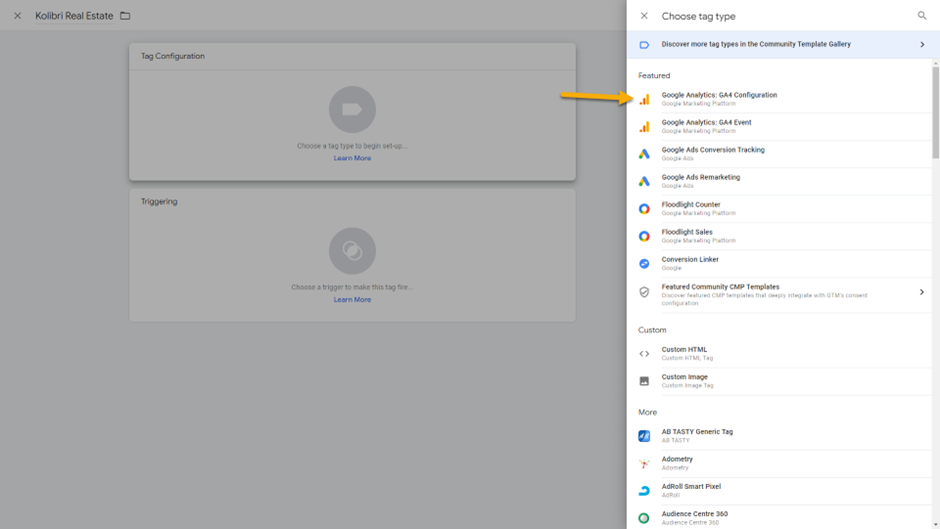Viewport: 940px width, 529px height.
Task: Click the folder icon beside Kolibri Real Estate
Action: click(x=125, y=16)
